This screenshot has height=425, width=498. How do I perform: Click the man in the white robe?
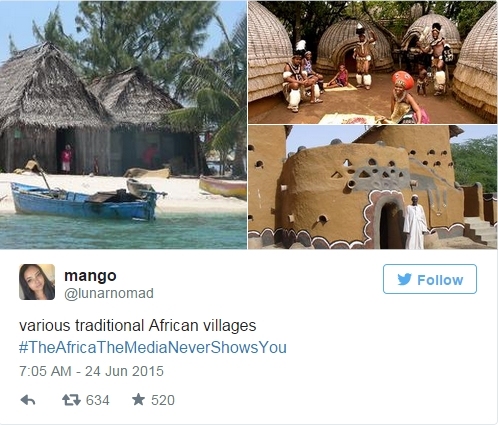tap(415, 222)
